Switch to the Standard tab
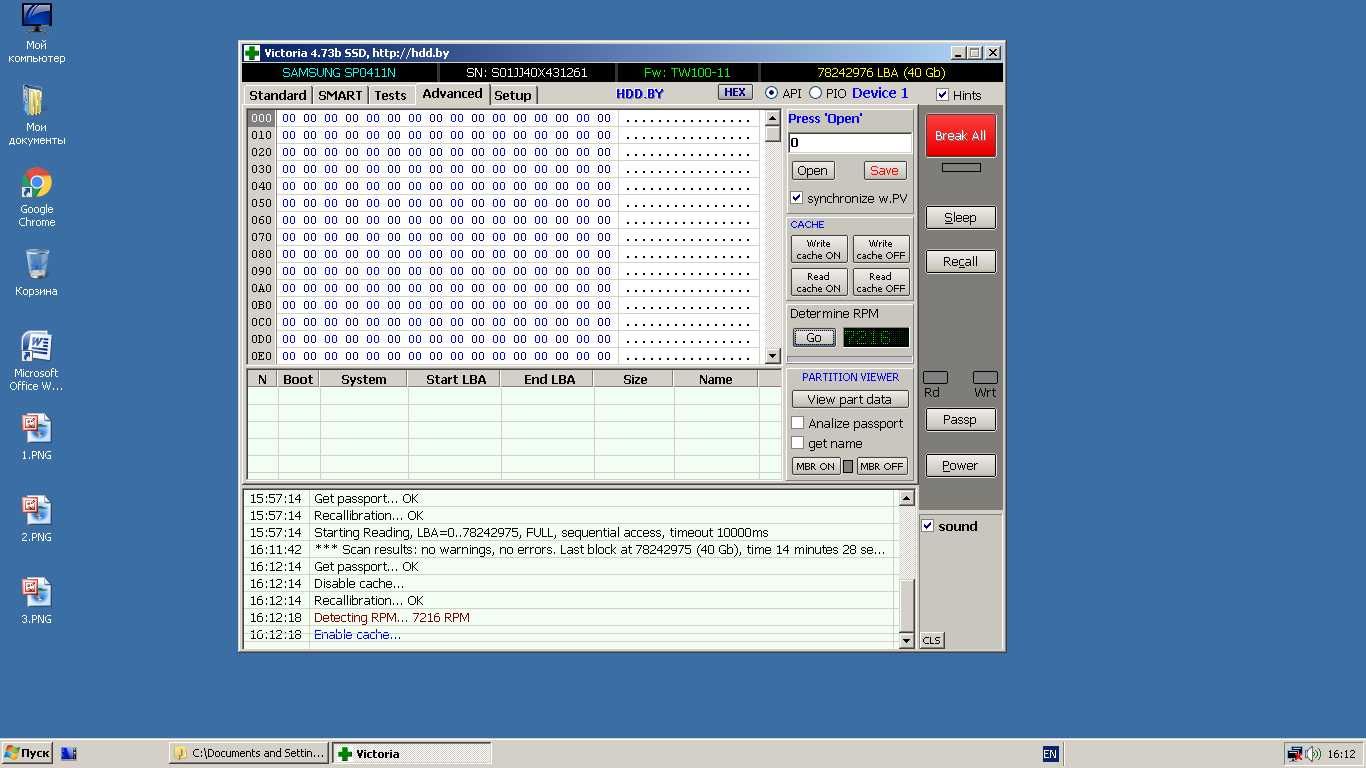The height and width of the screenshot is (768, 1366). (277, 95)
